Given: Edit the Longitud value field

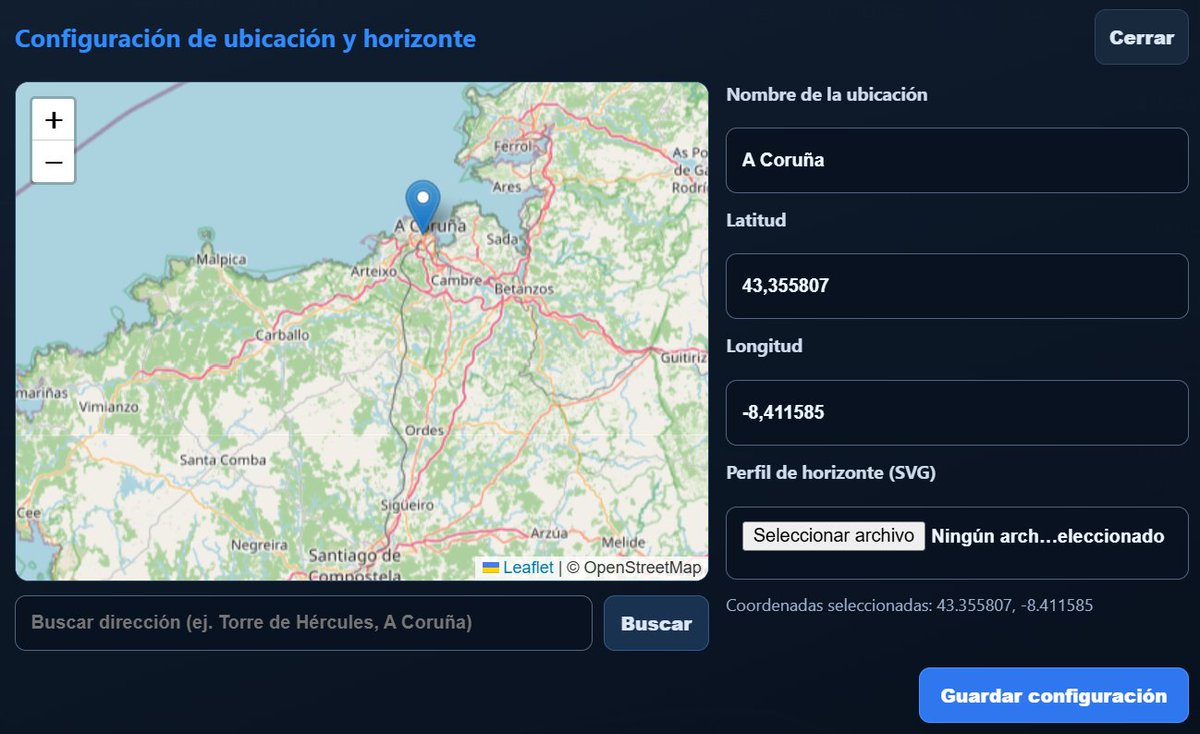Looking at the screenshot, I should pyautogui.click(x=957, y=412).
